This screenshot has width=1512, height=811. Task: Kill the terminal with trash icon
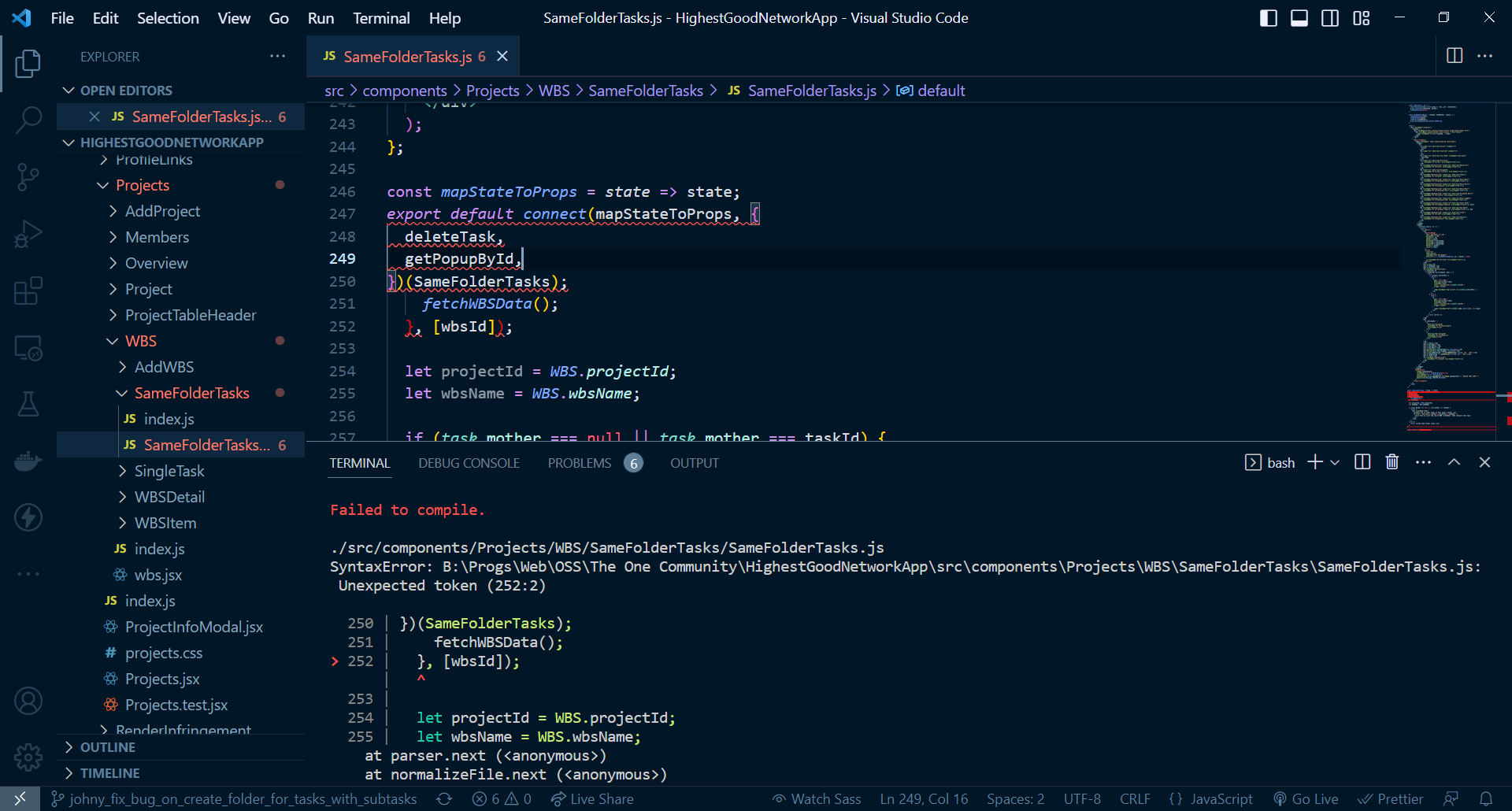click(1392, 462)
